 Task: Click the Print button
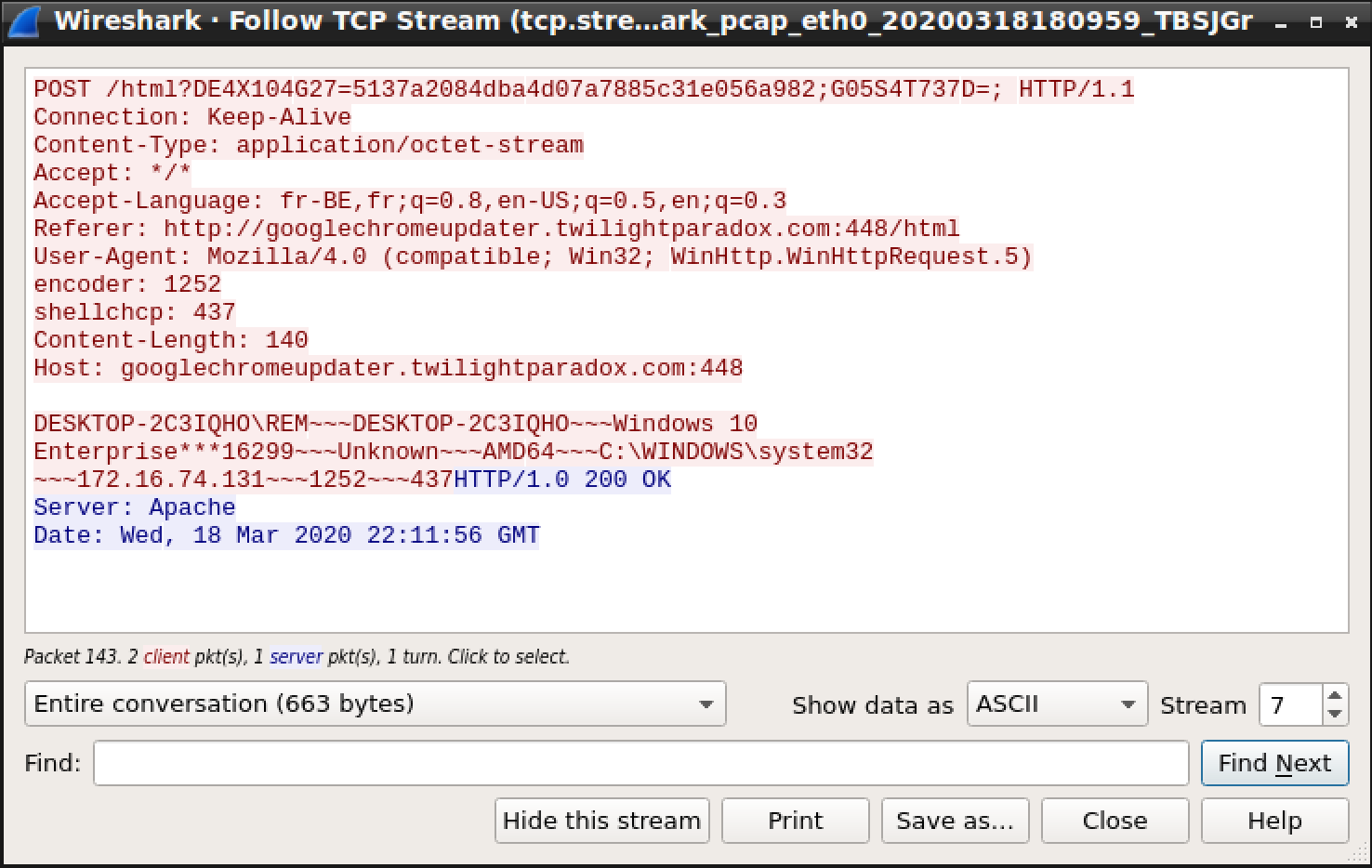[x=795, y=821]
